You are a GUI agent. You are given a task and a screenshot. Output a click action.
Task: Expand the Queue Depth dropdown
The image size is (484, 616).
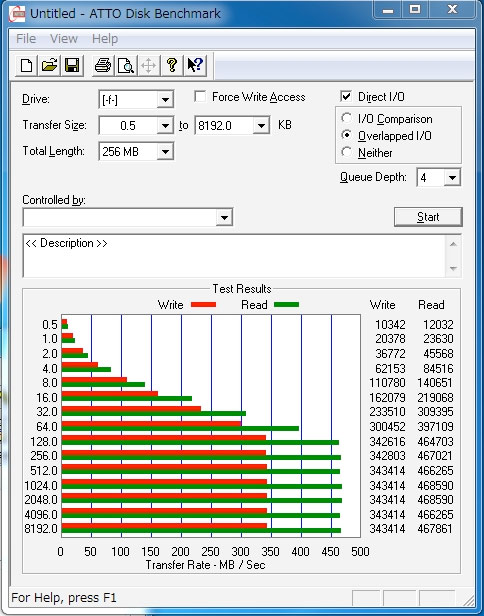(452, 178)
